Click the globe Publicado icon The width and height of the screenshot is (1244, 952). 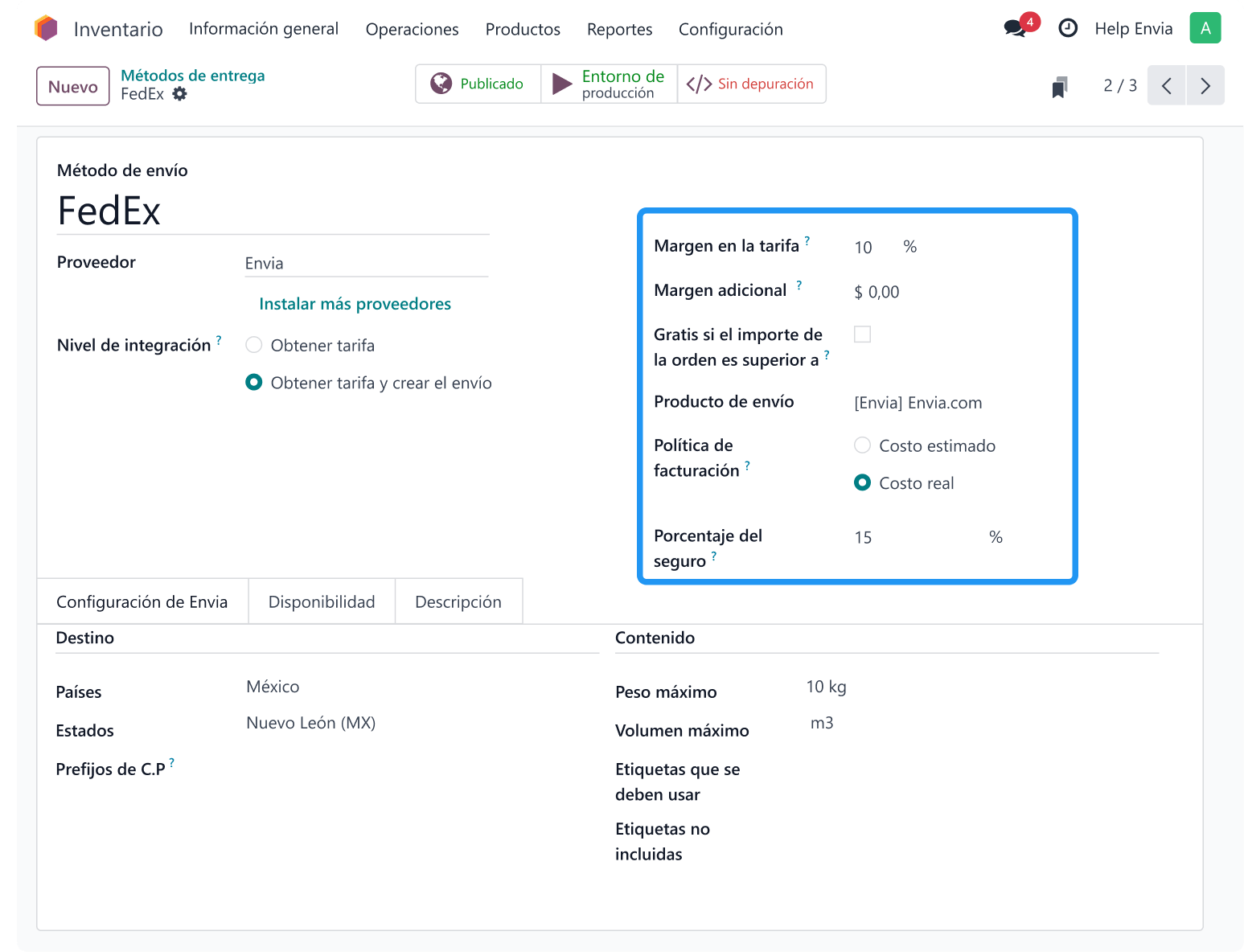[441, 84]
